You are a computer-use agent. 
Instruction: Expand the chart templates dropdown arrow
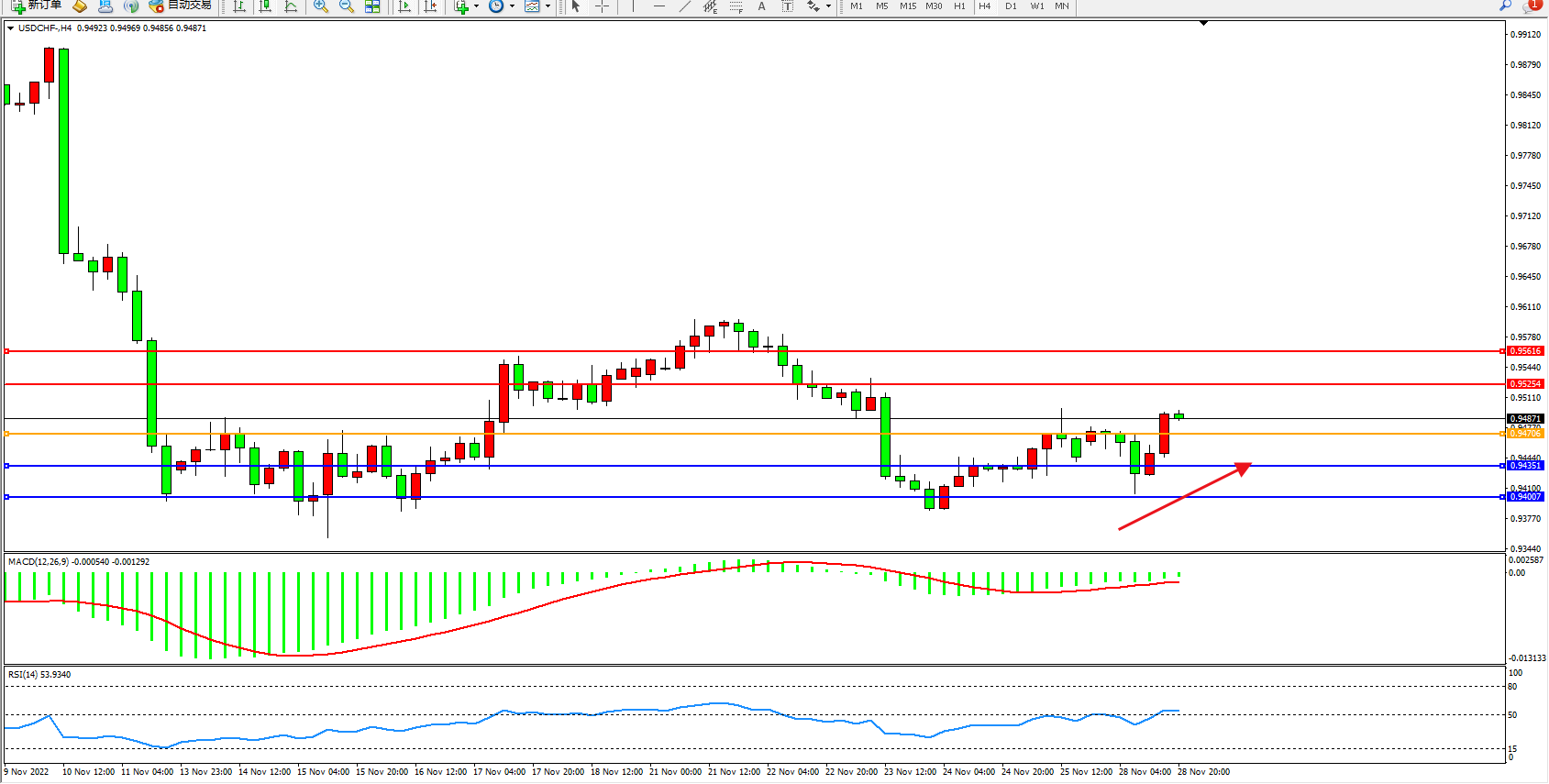tap(548, 6)
